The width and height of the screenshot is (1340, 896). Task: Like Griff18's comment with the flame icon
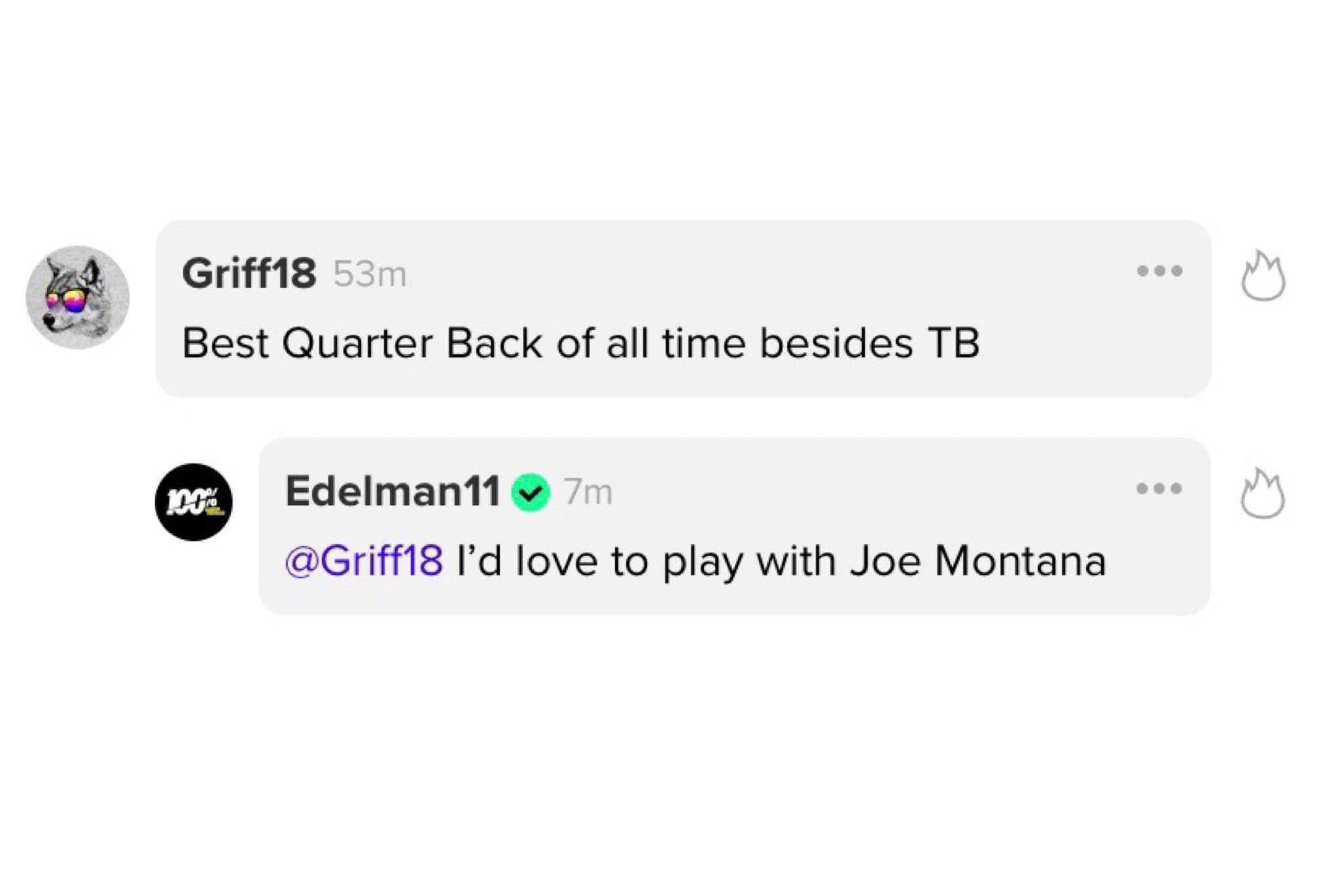coord(1263,278)
